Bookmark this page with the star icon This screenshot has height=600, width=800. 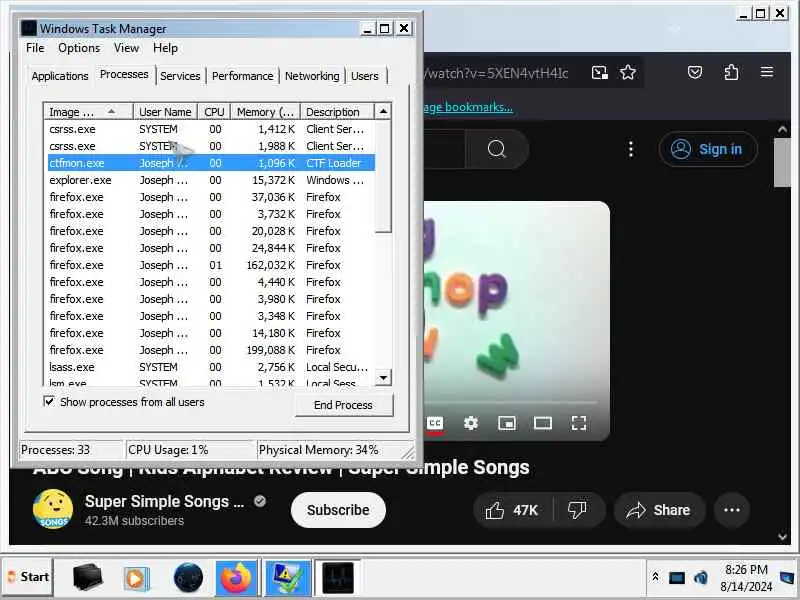(628, 72)
